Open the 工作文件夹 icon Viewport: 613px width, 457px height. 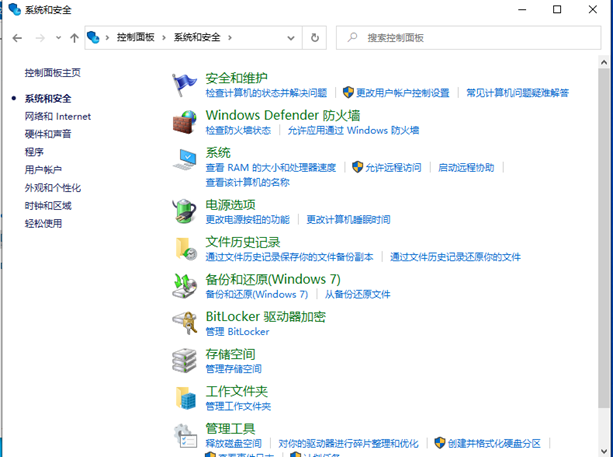coord(185,398)
